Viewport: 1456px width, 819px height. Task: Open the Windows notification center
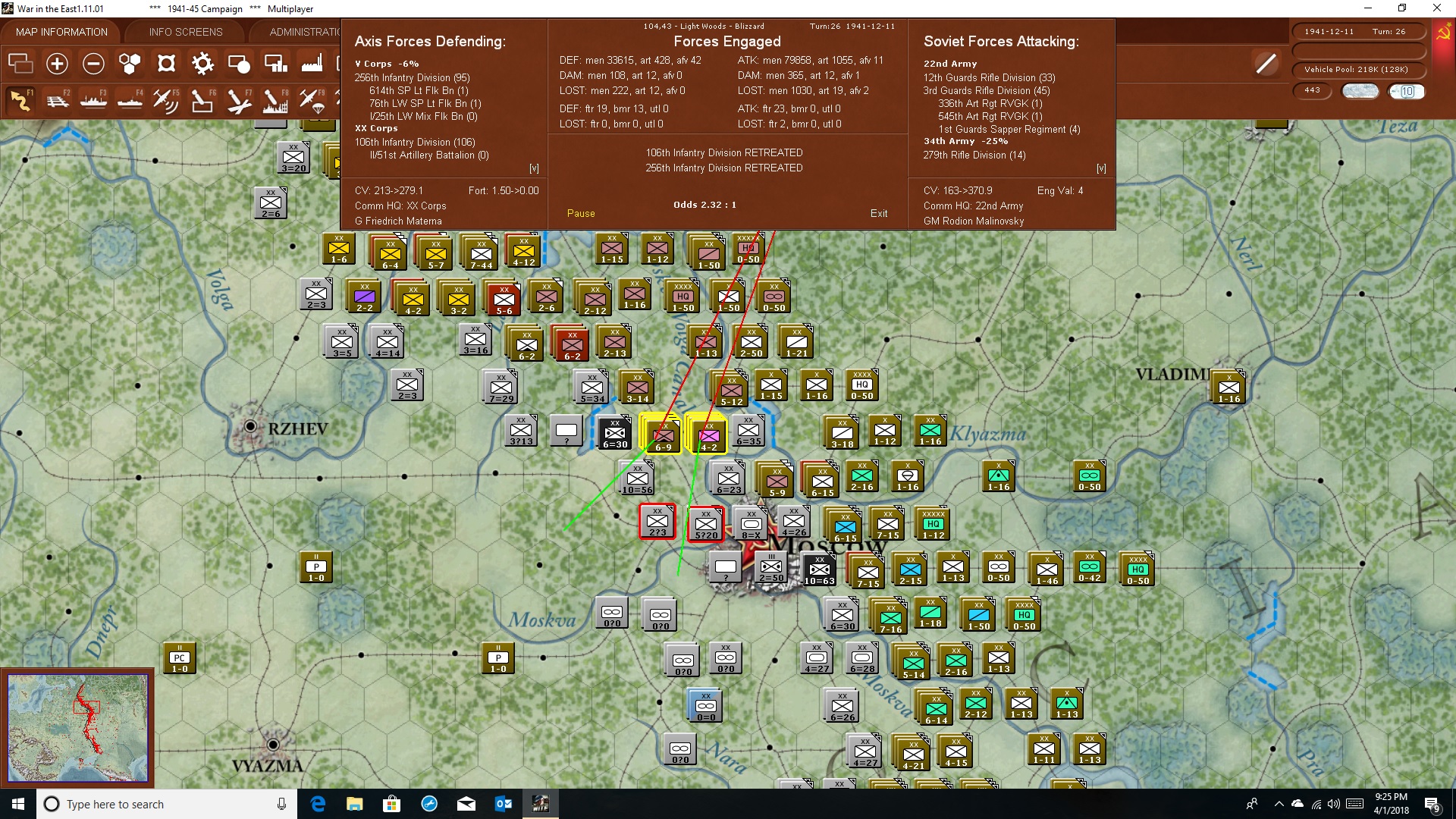click(x=1432, y=804)
